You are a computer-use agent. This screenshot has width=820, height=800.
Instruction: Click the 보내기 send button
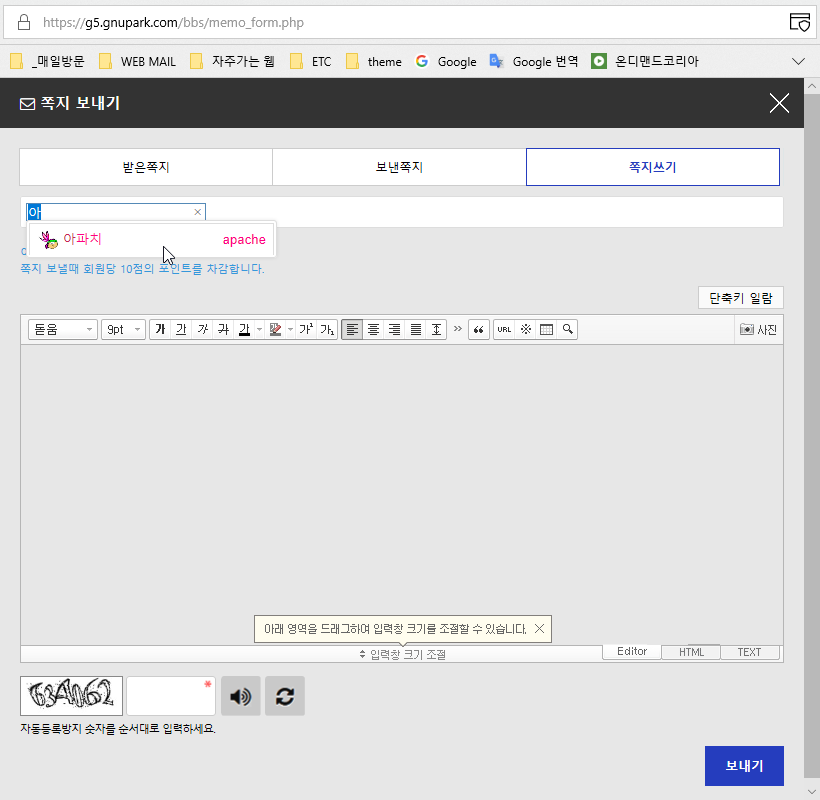pyautogui.click(x=743, y=766)
